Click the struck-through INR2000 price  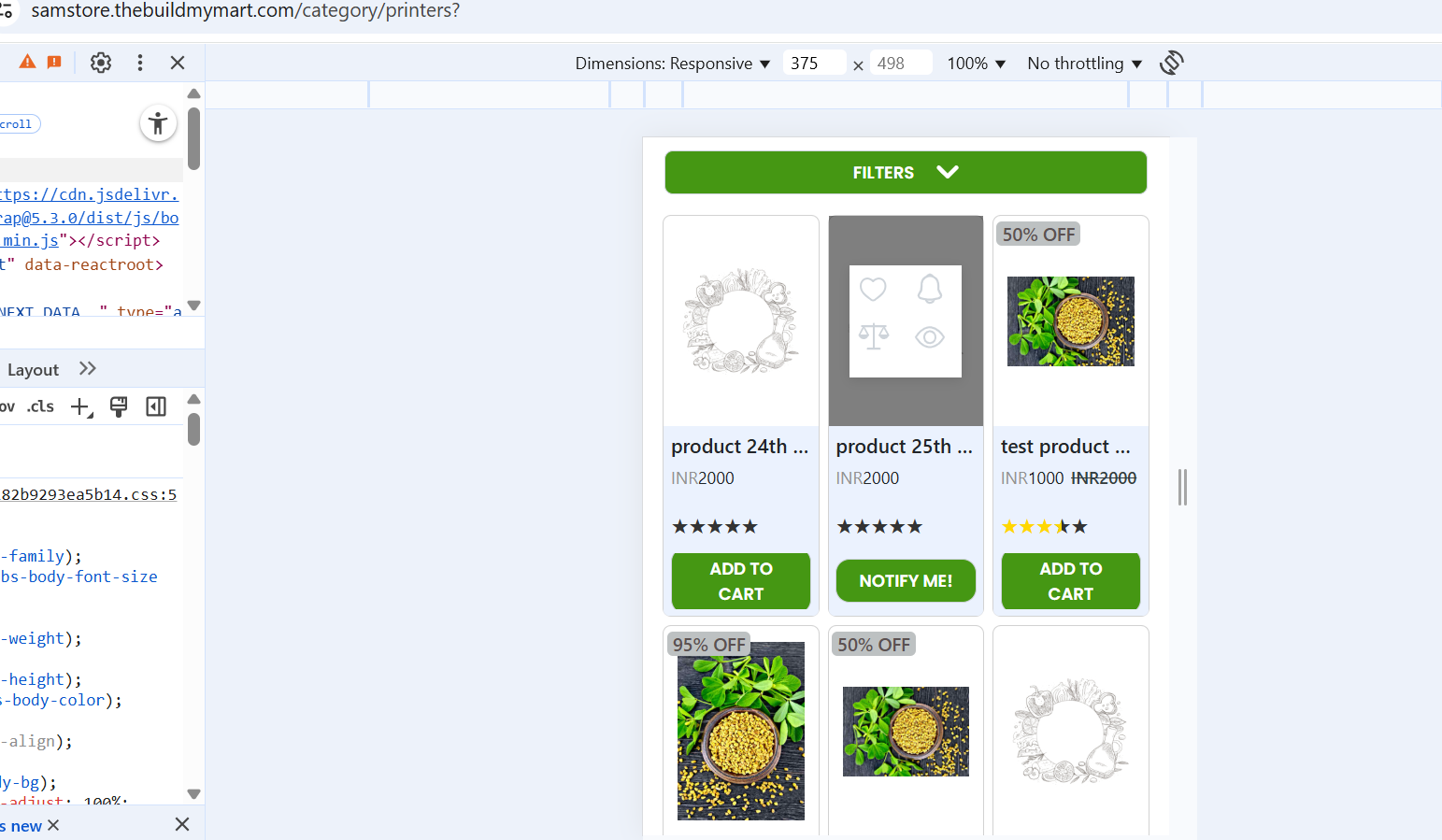point(1104,478)
